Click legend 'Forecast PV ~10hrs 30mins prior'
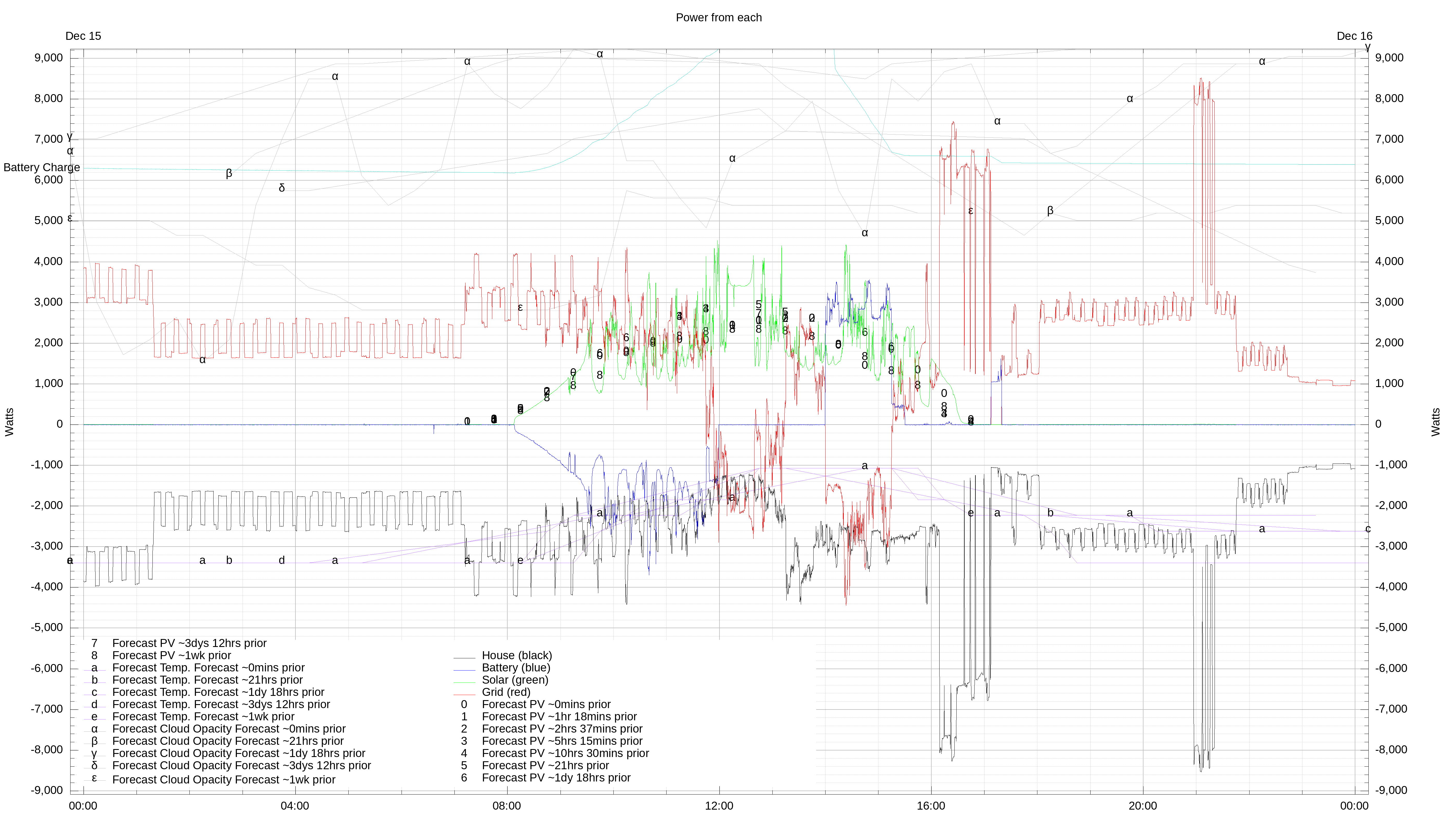The height and width of the screenshot is (819, 1456). 565,753
